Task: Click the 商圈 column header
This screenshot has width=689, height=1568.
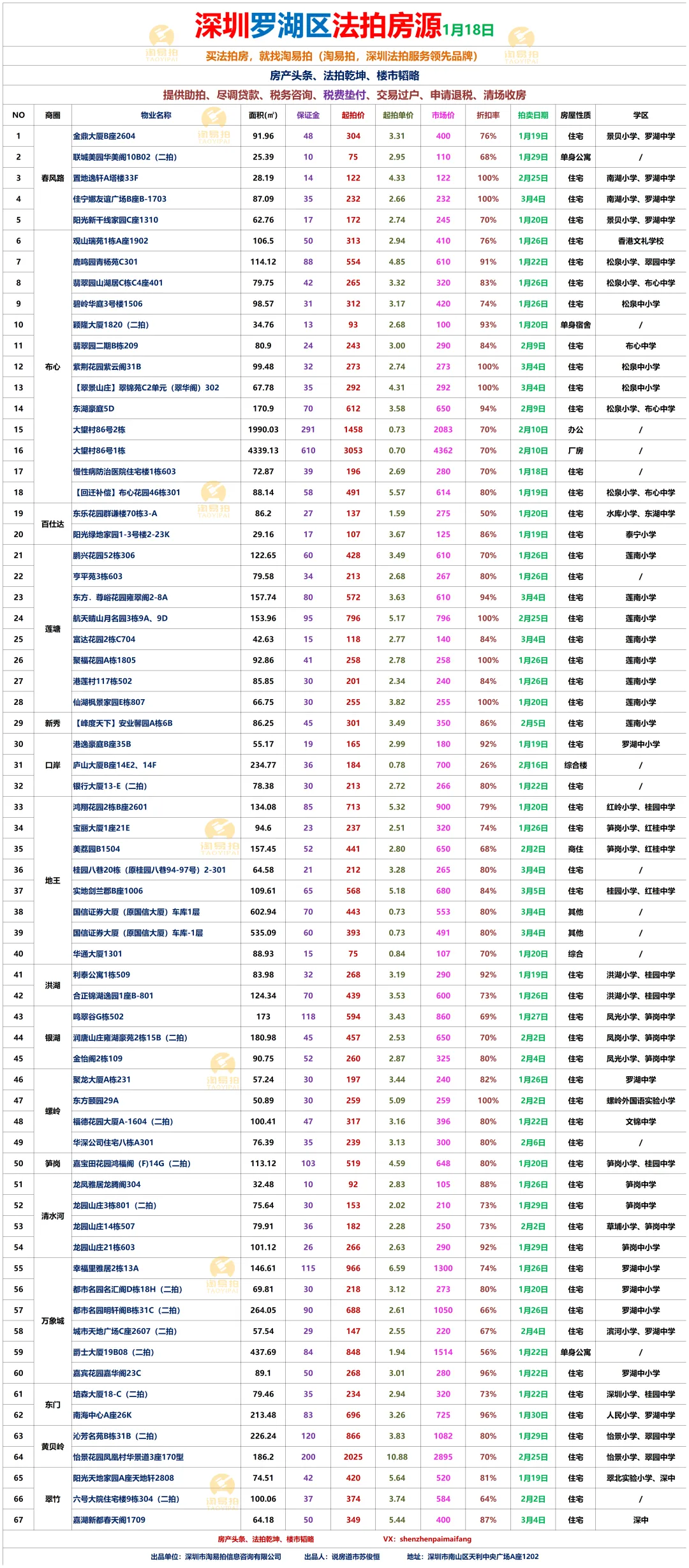Action: click(53, 115)
